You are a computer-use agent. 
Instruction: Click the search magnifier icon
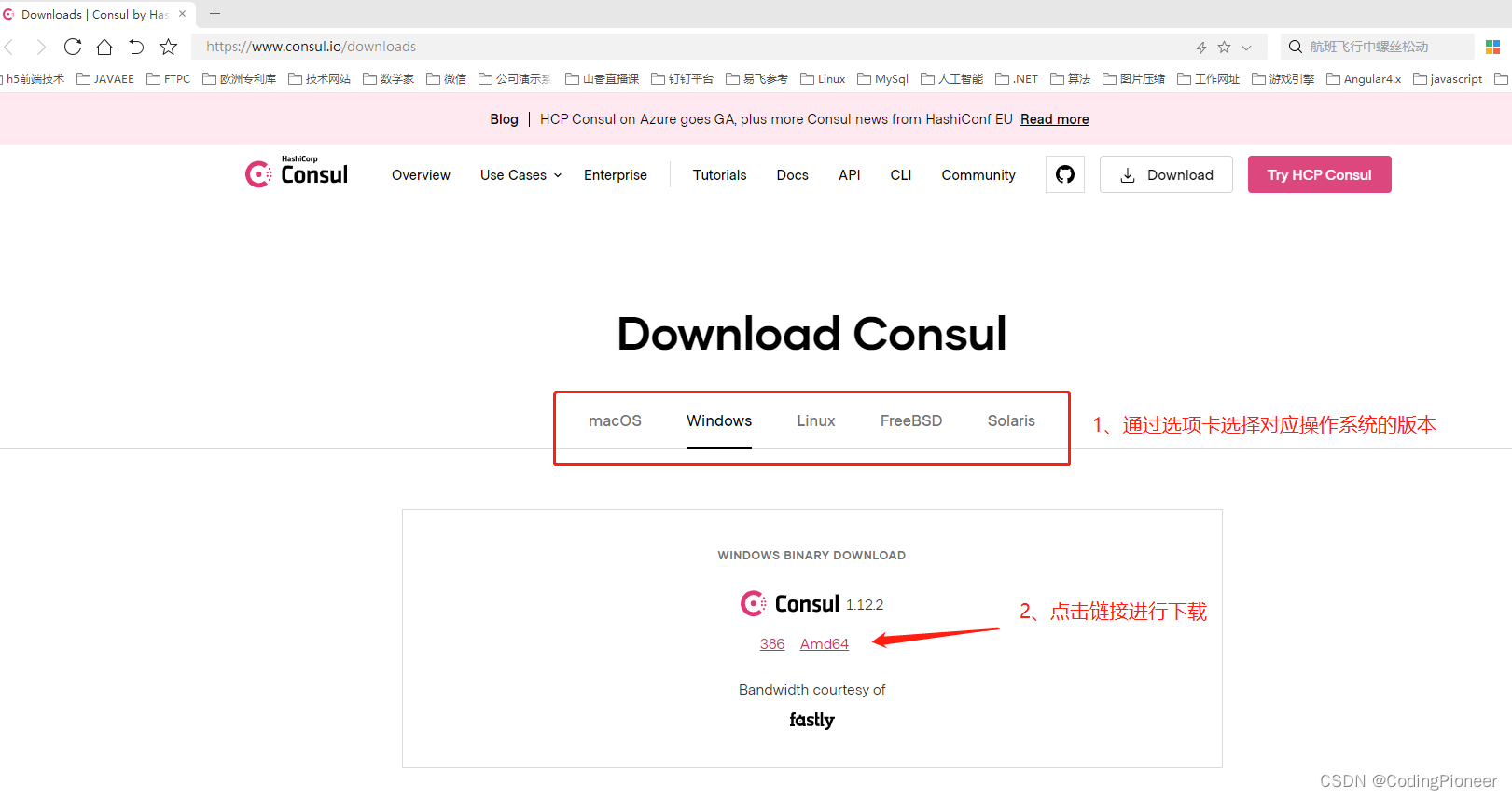[1295, 47]
